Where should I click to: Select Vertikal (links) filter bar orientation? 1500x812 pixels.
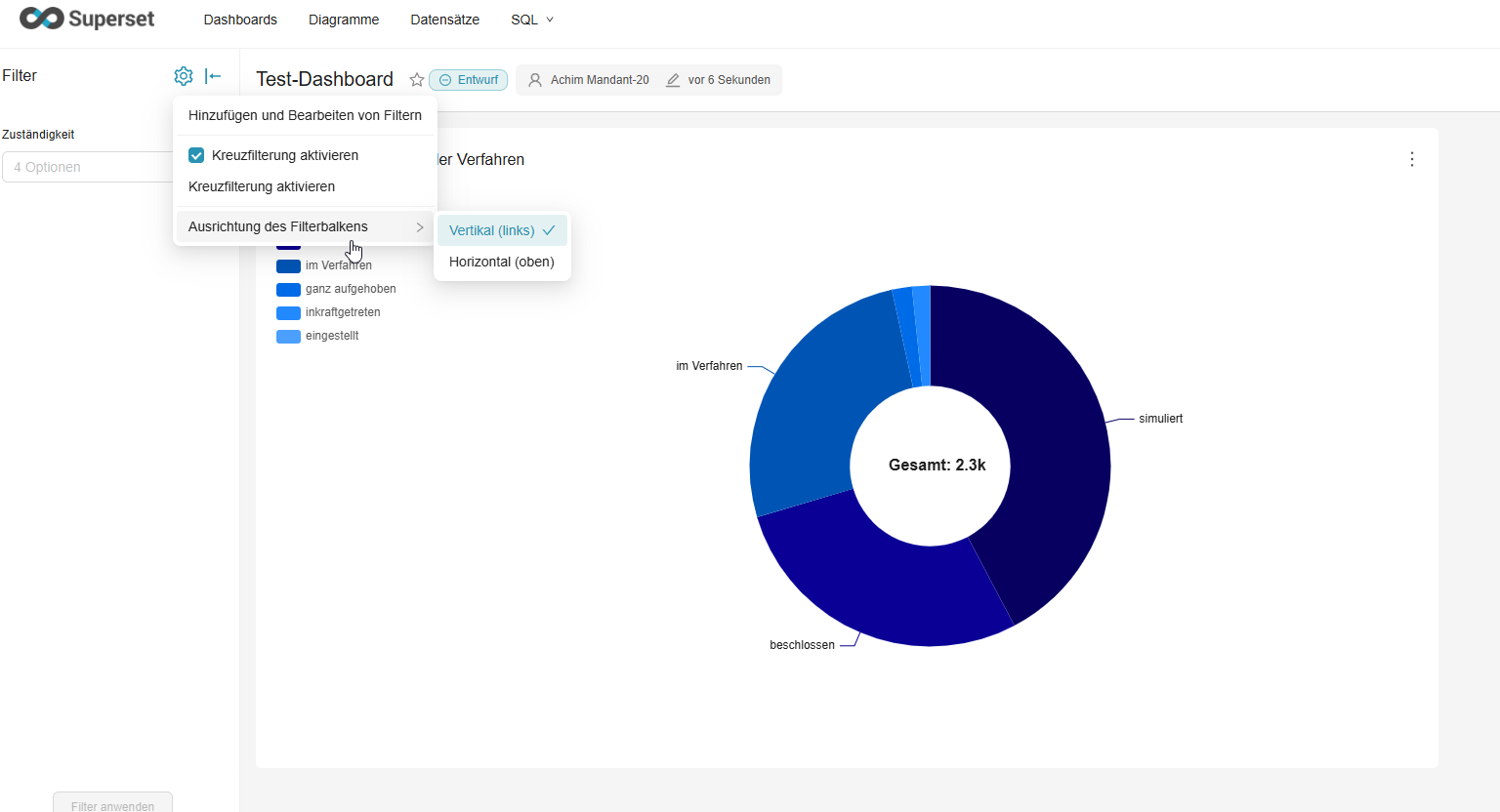click(501, 230)
